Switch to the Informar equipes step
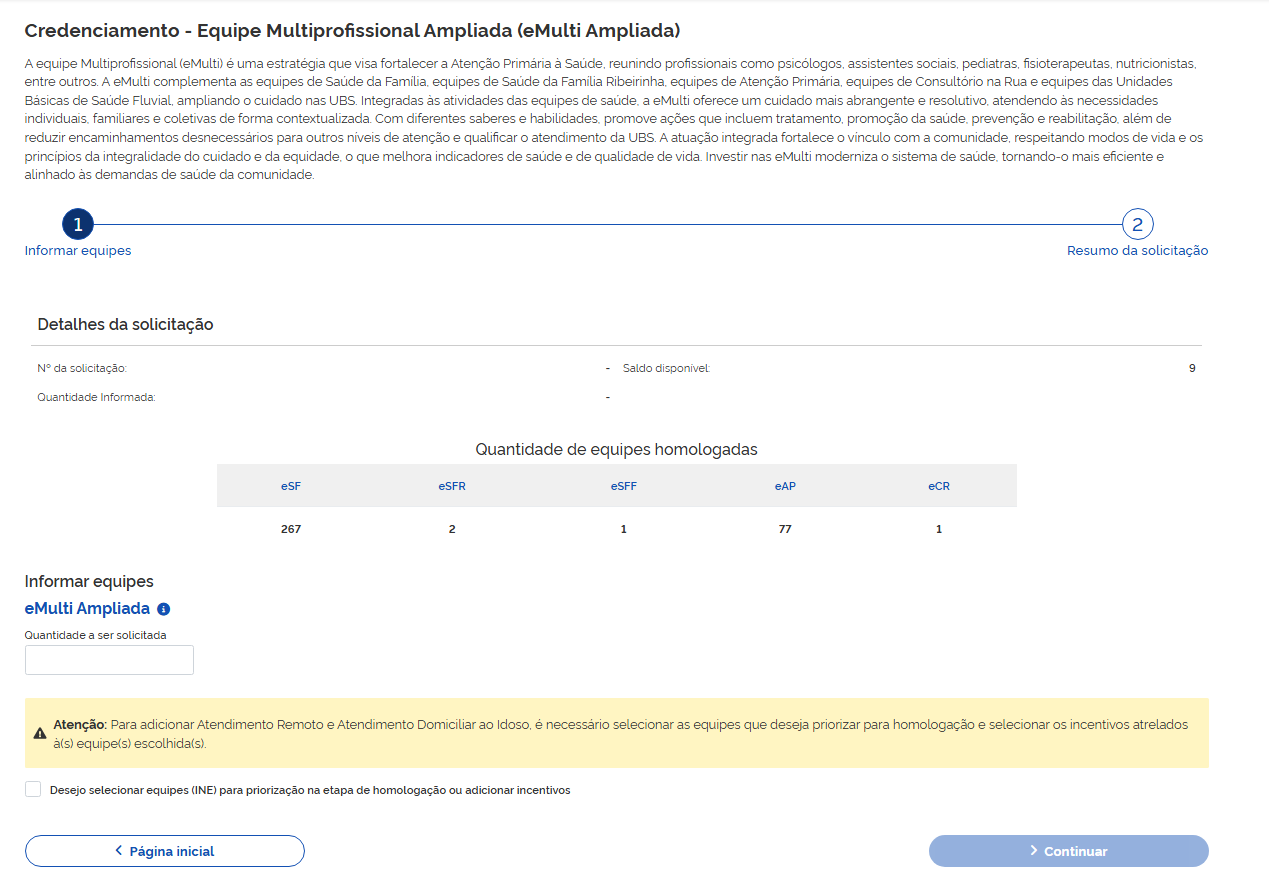This screenshot has height=884, width=1269. tap(77, 250)
